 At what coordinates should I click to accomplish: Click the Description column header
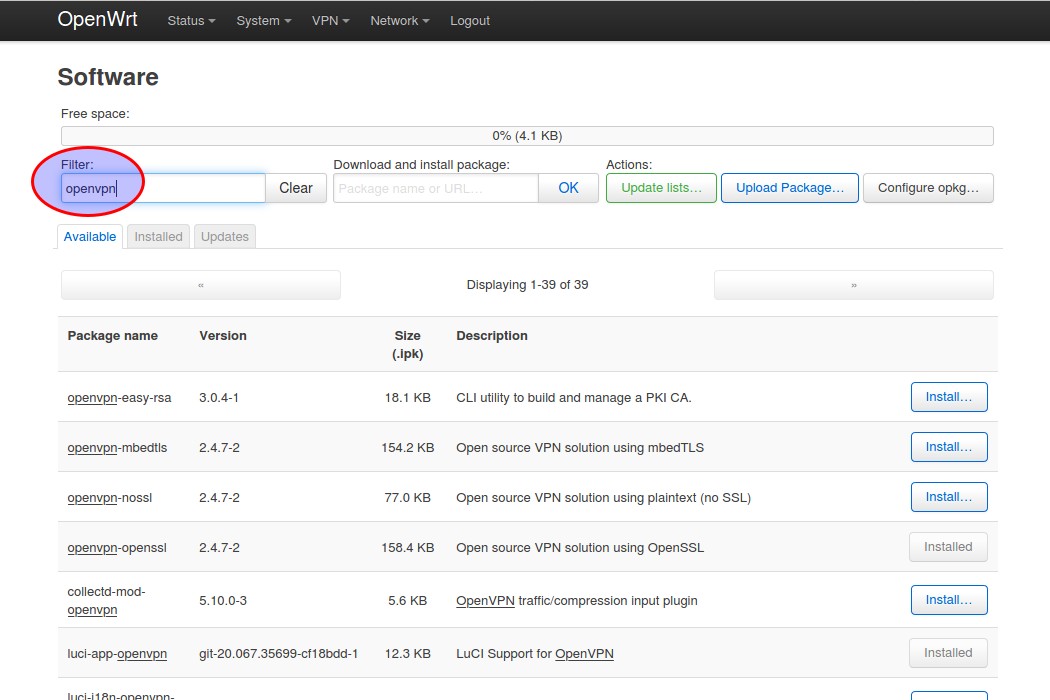[x=492, y=336]
